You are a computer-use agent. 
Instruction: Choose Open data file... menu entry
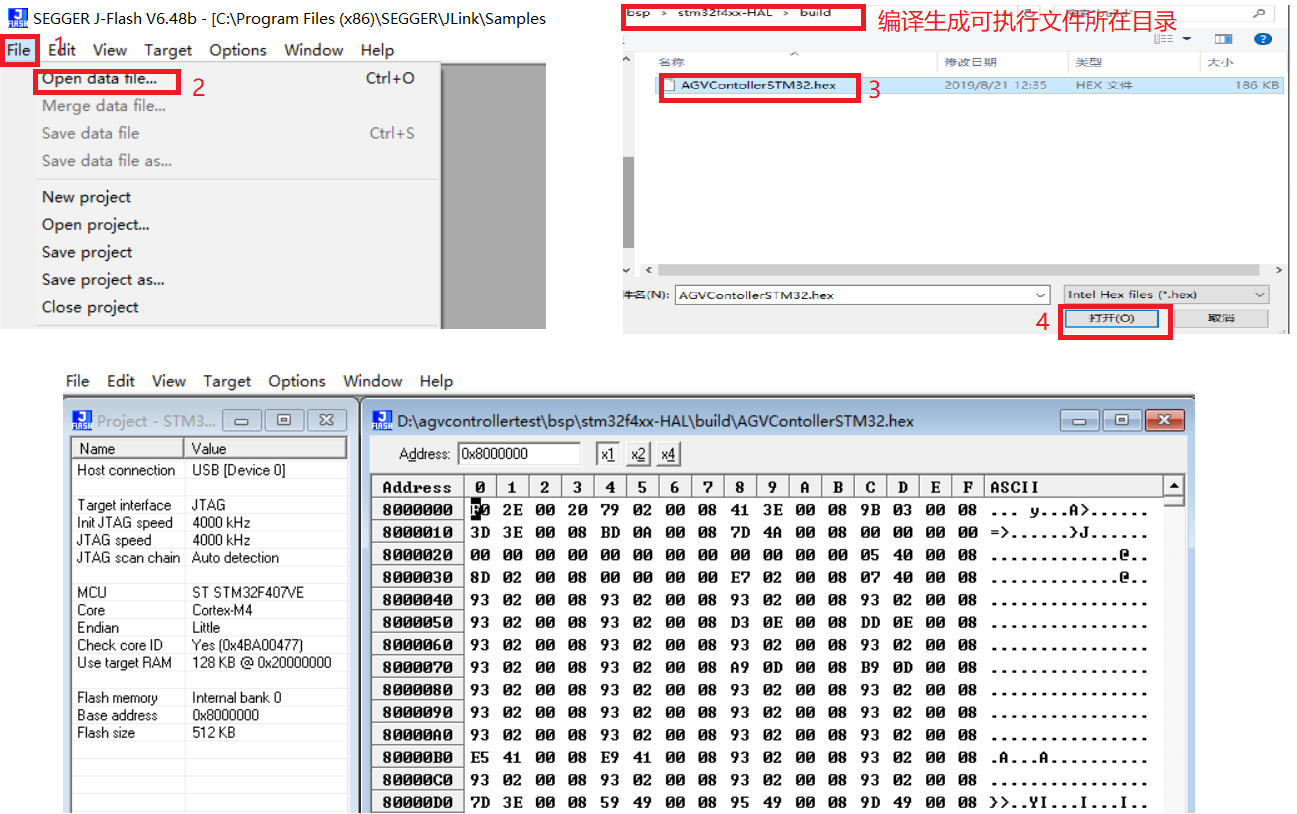(x=99, y=79)
